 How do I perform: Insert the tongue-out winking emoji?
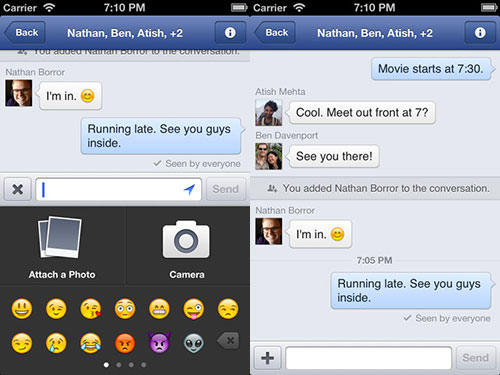pos(194,309)
